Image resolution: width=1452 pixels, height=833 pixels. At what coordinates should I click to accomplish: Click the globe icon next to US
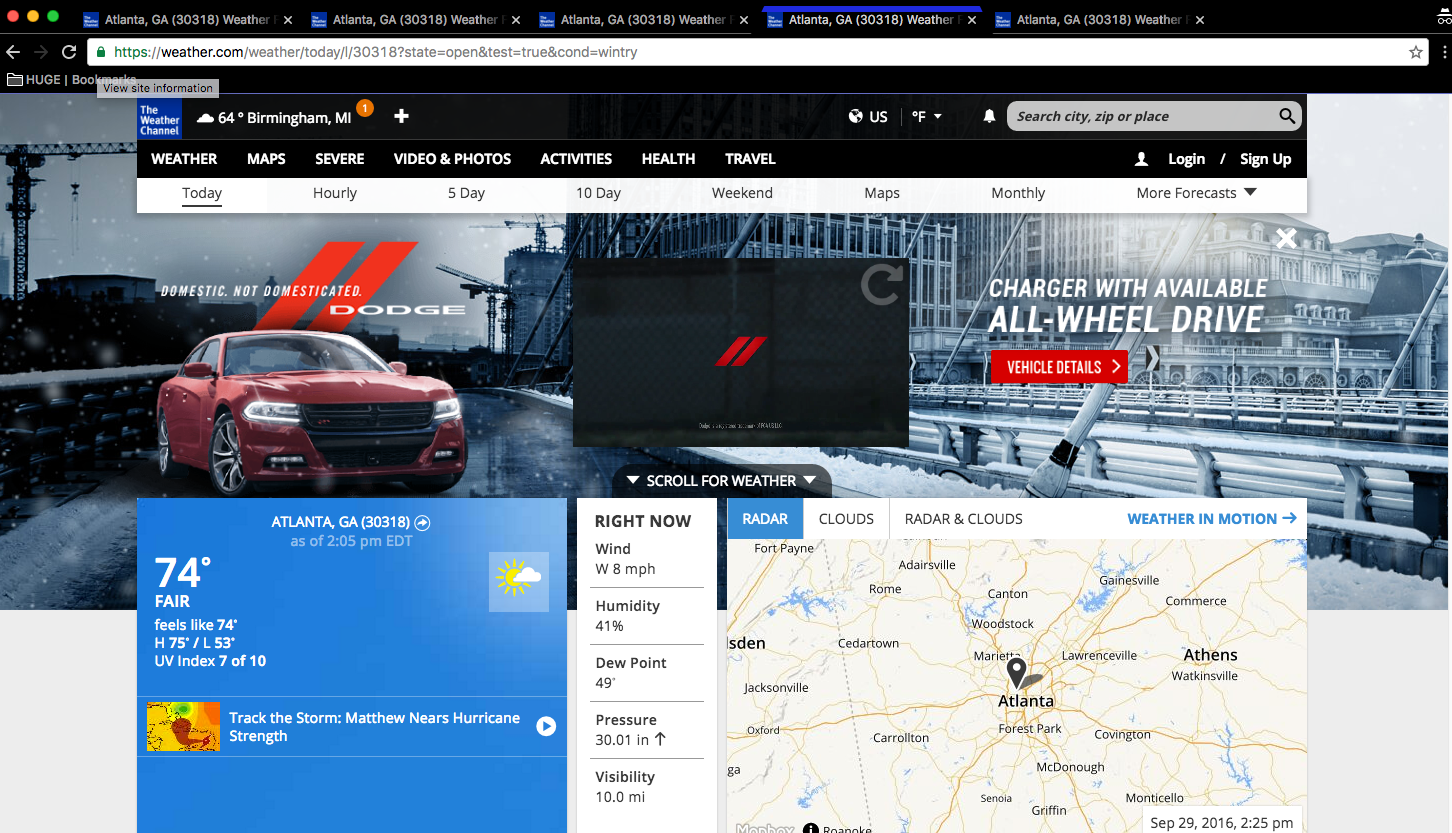click(856, 117)
